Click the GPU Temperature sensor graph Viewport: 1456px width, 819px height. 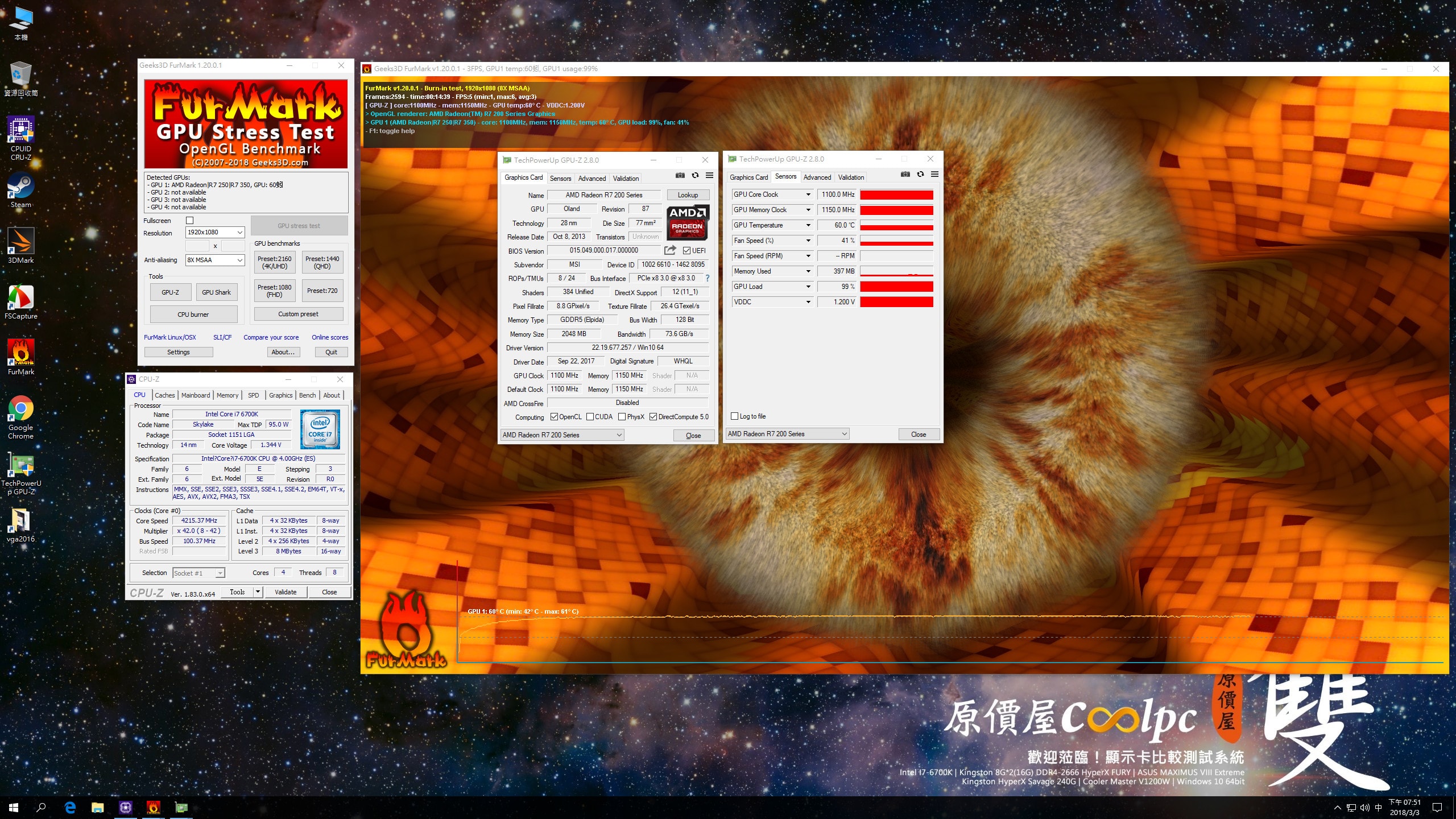(x=896, y=225)
